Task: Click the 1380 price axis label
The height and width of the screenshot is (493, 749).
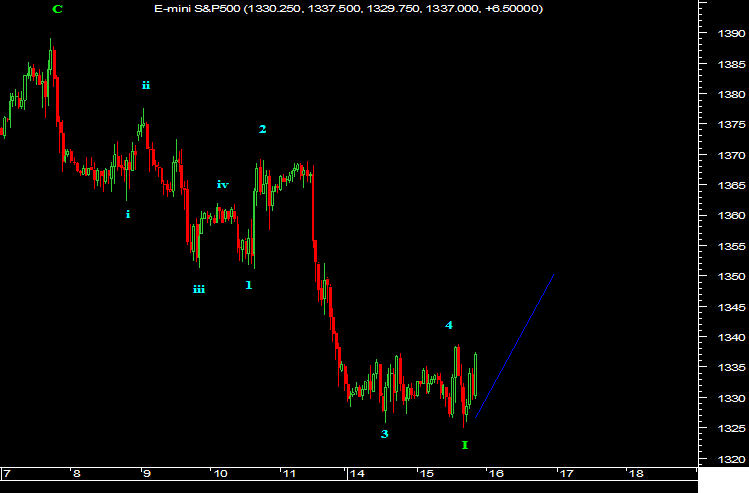Action: coord(731,94)
